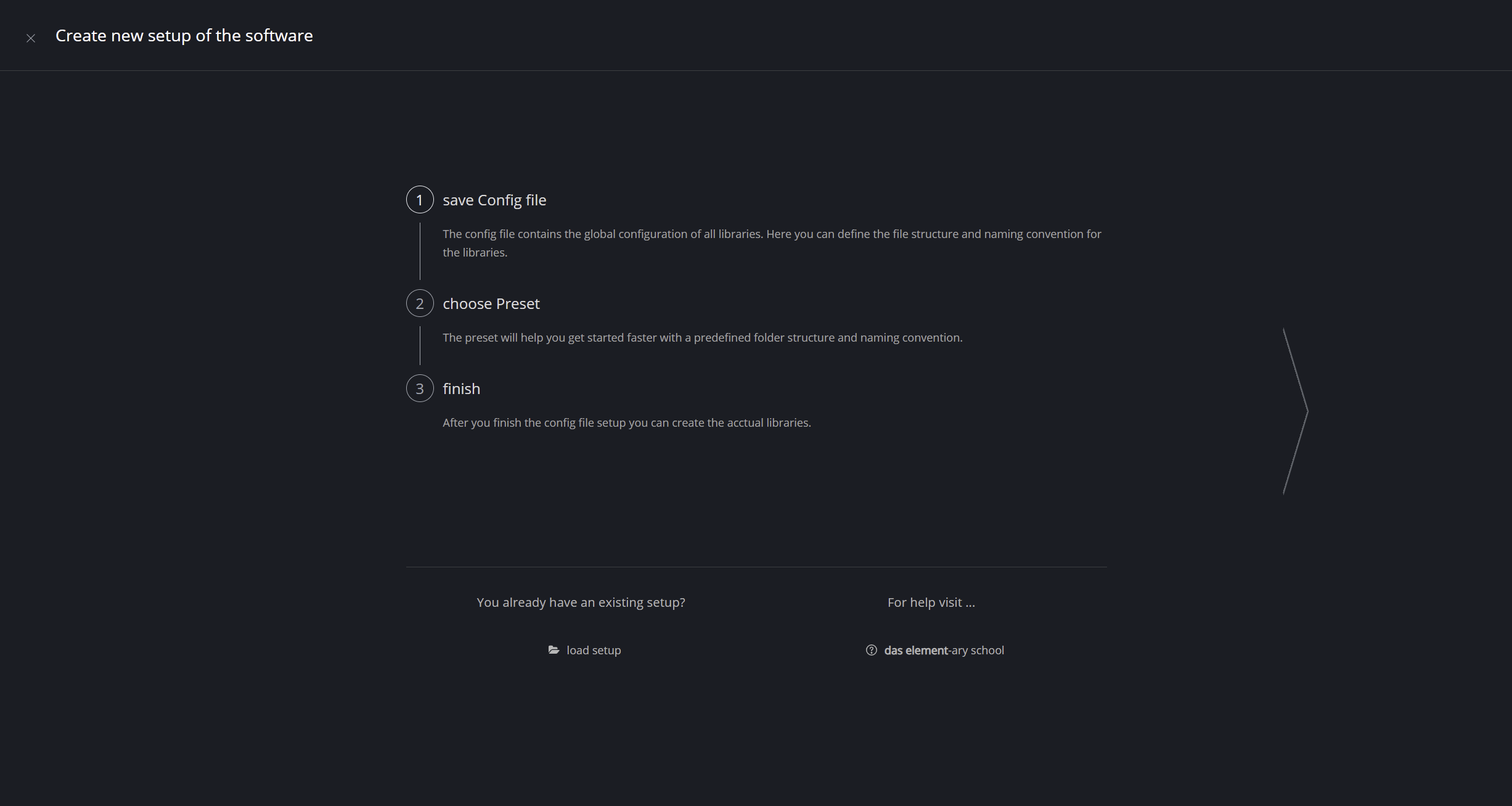Click the step 2 number circle

(x=420, y=303)
